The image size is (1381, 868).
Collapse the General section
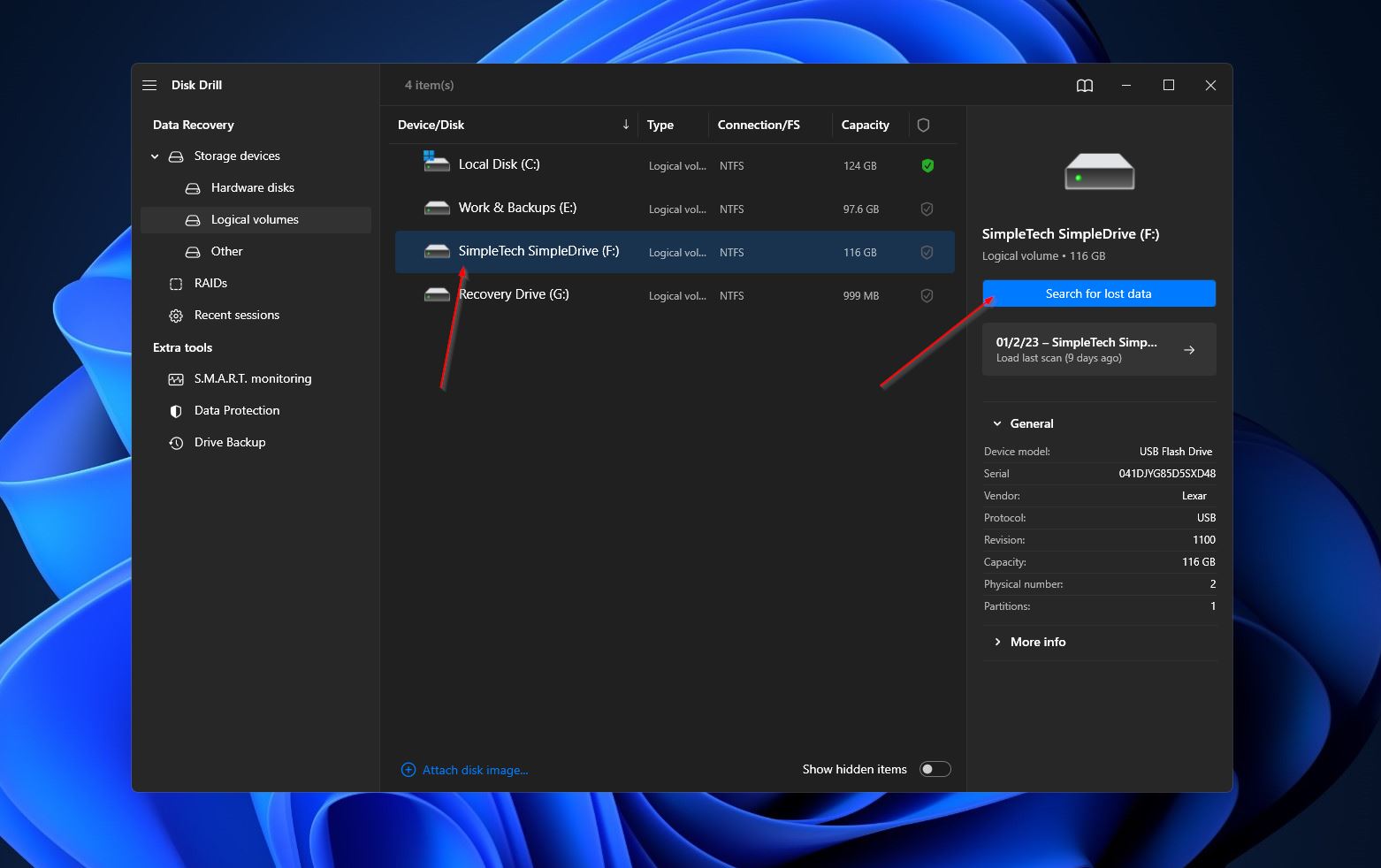click(997, 423)
